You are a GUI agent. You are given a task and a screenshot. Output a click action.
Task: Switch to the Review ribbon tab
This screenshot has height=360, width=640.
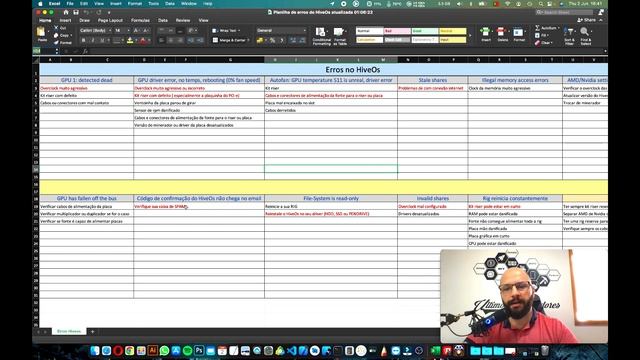183,20
